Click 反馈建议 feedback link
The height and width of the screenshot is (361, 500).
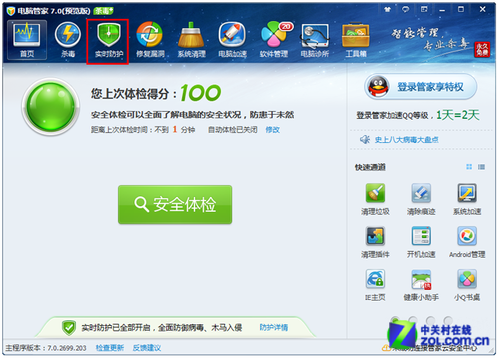click(x=147, y=348)
